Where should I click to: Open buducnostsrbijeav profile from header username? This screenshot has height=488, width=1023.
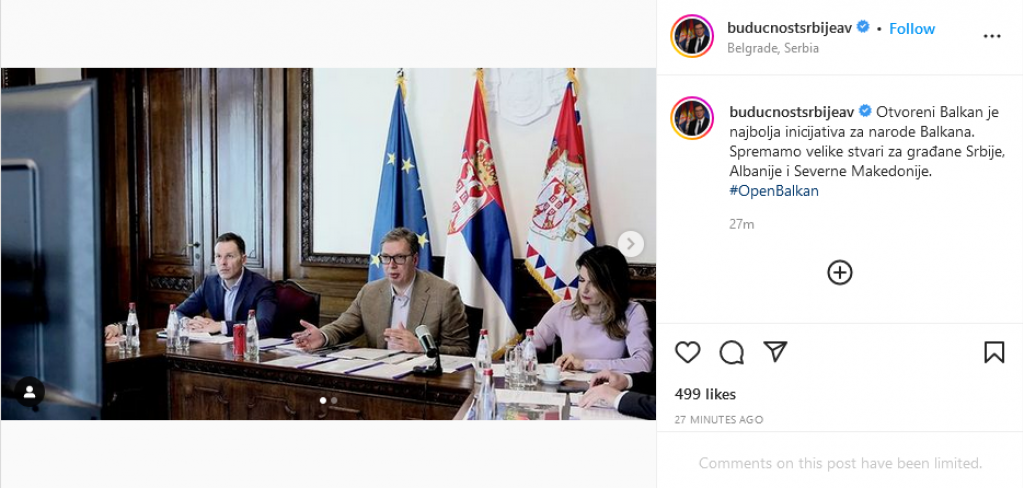789,28
